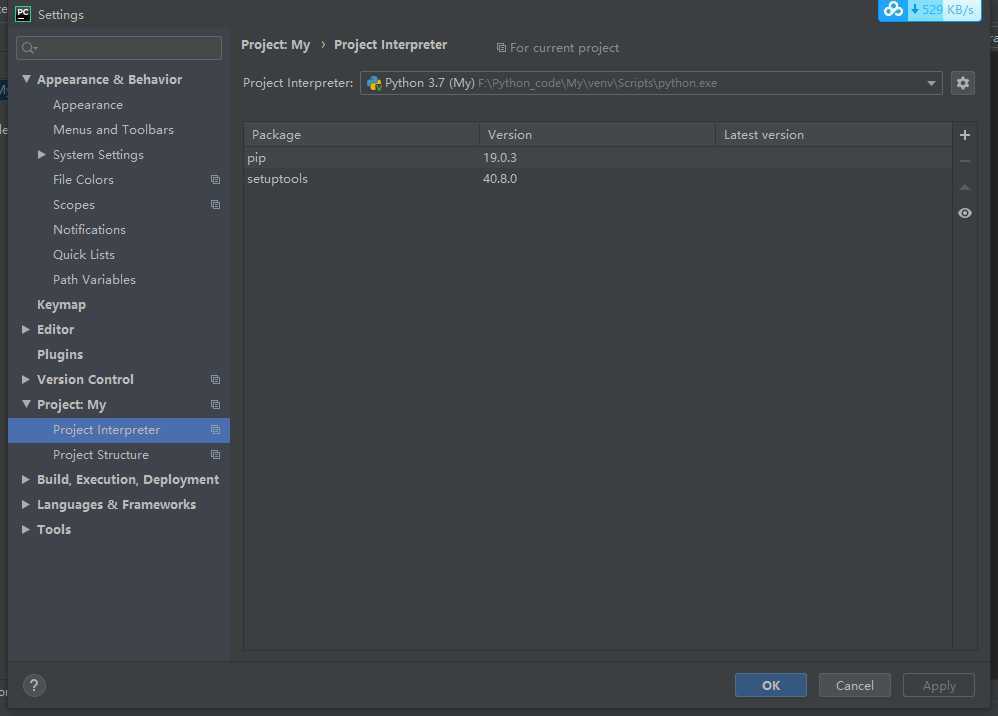Open the Project Interpreter dropdown
The width and height of the screenshot is (998, 716).
931,83
